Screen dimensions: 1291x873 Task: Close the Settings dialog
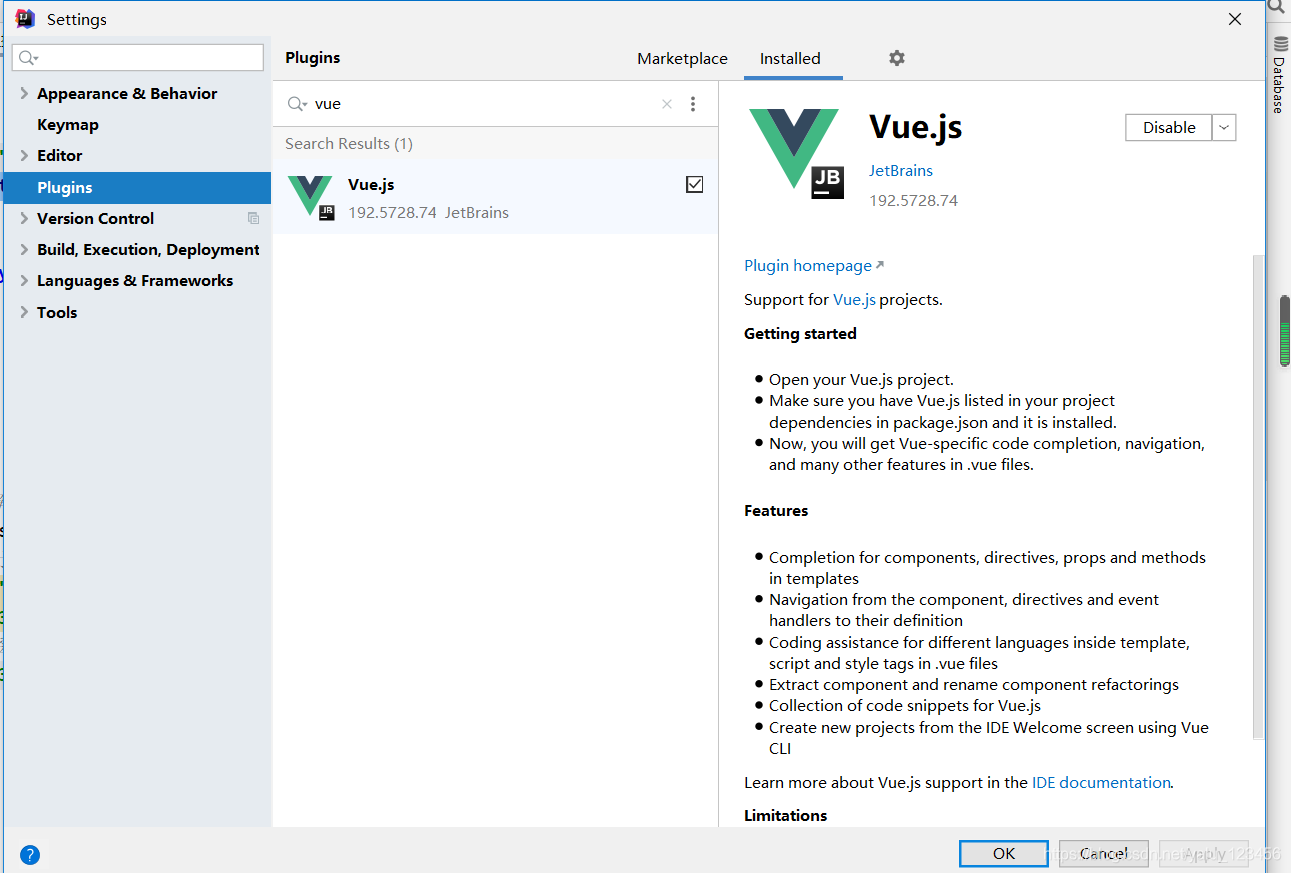[1235, 19]
